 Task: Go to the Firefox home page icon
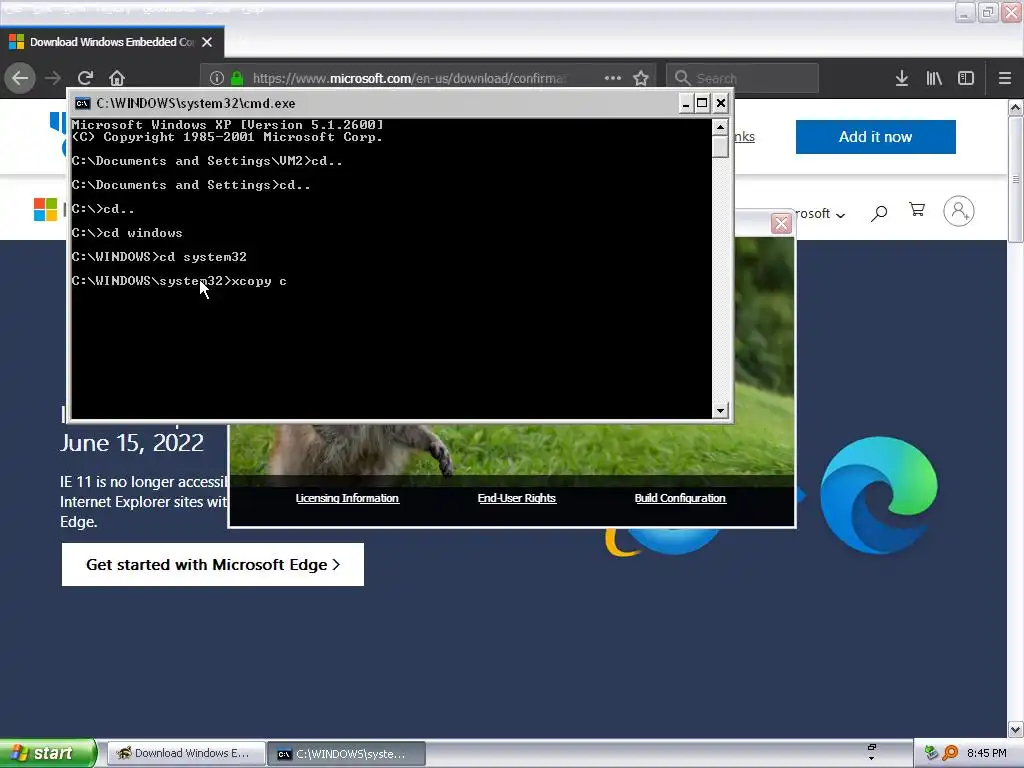[117, 78]
